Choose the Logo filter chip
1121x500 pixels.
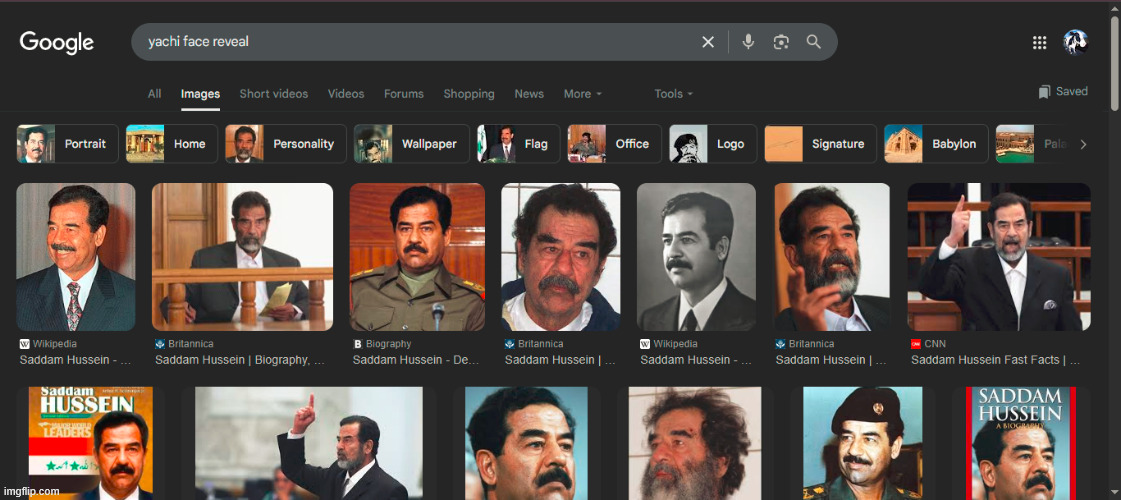[713, 144]
